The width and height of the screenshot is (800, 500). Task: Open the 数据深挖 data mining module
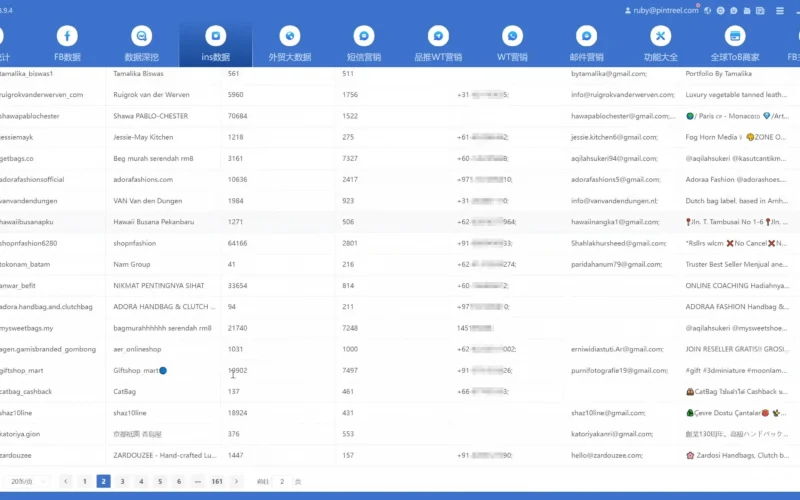pos(140,44)
